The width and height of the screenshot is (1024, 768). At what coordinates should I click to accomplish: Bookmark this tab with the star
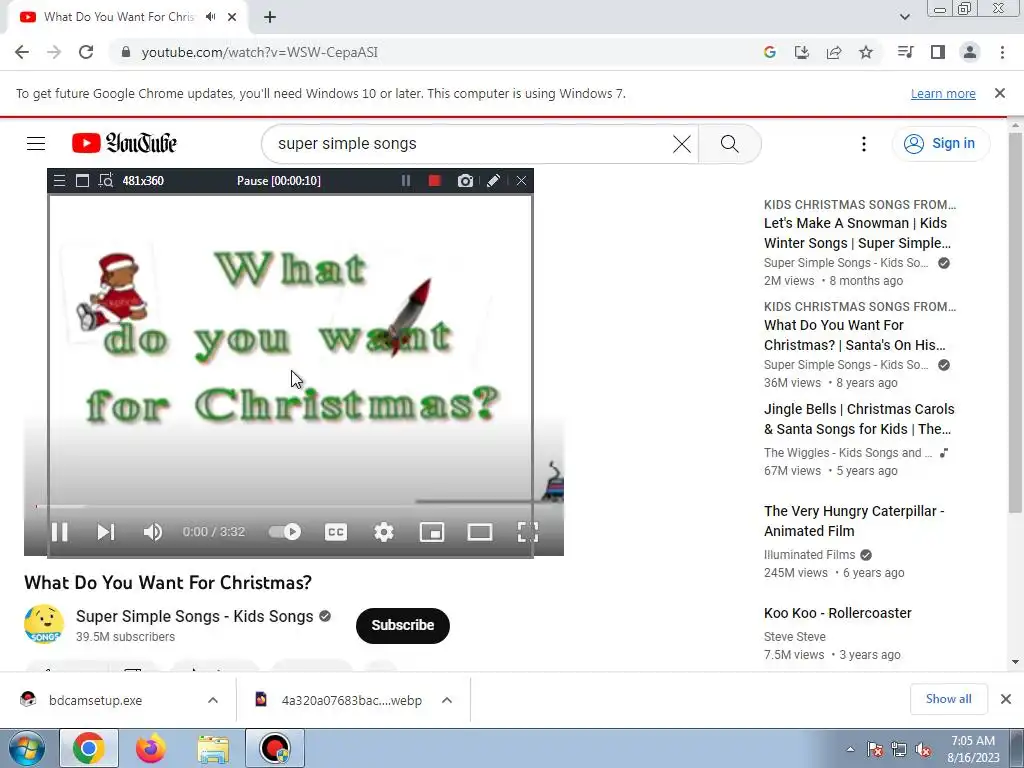(x=866, y=52)
